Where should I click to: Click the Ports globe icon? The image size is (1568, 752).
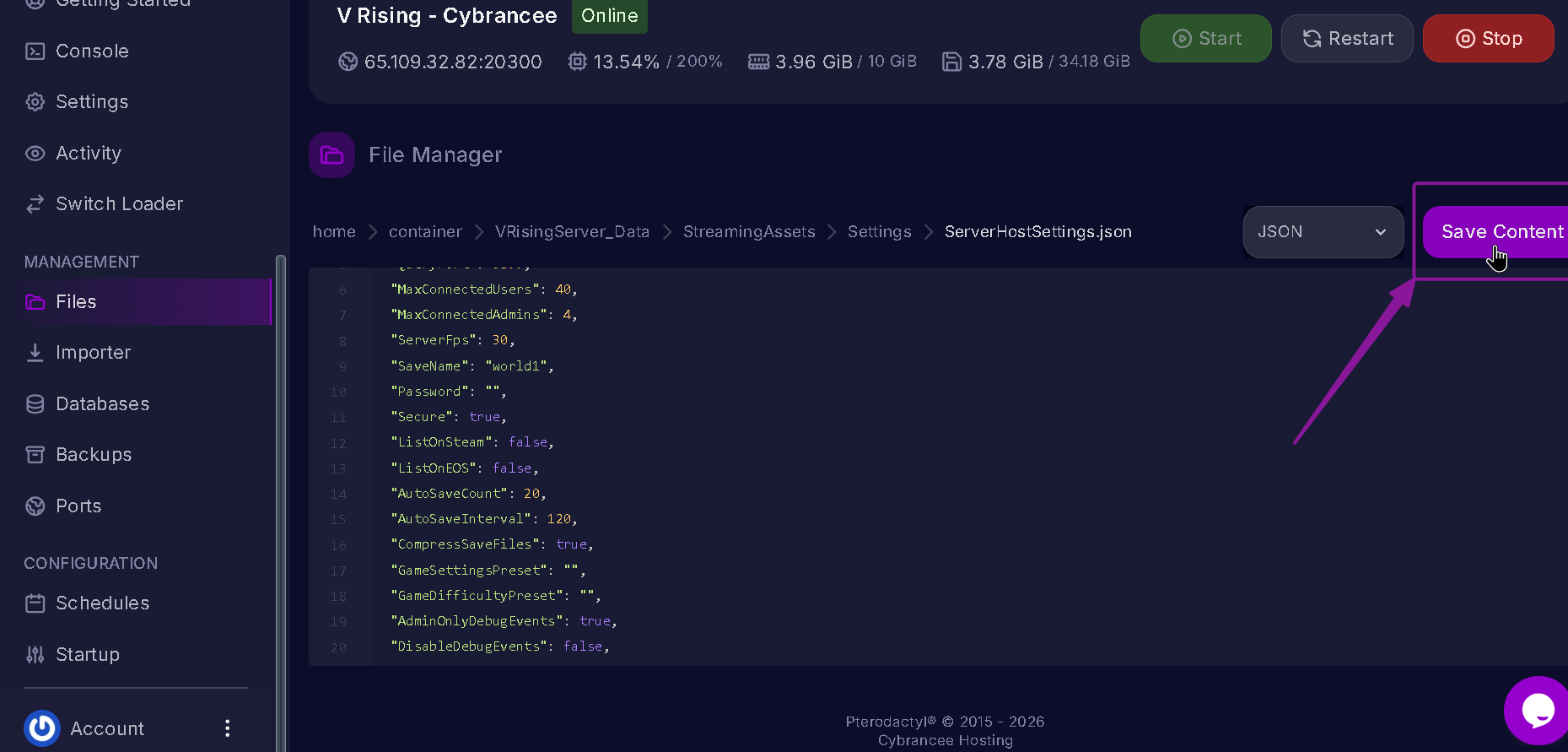[35, 506]
